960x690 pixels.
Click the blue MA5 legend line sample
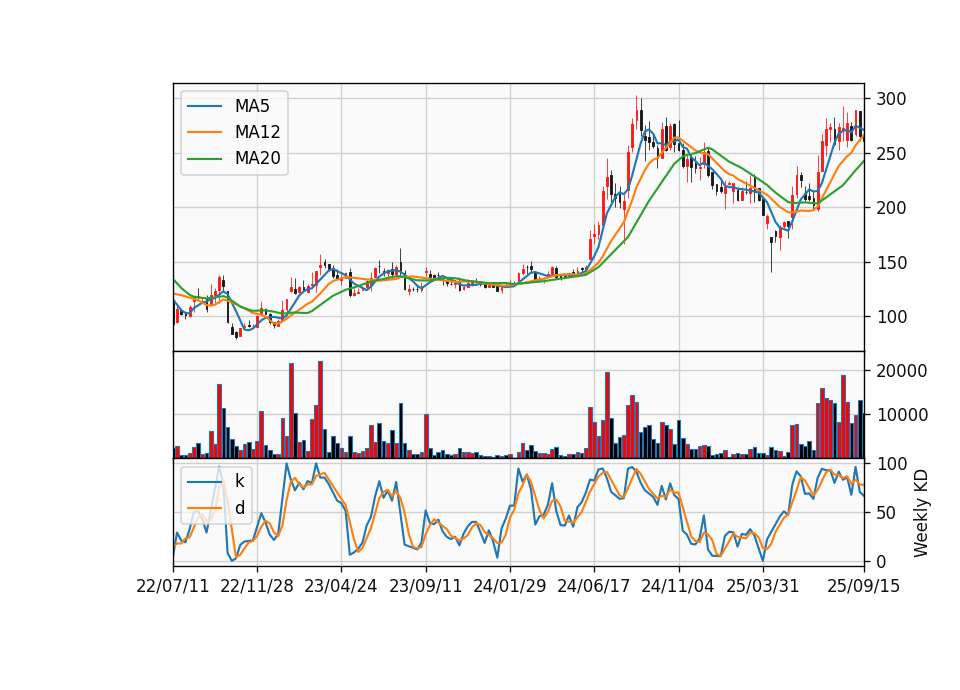click(x=204, y=107)
